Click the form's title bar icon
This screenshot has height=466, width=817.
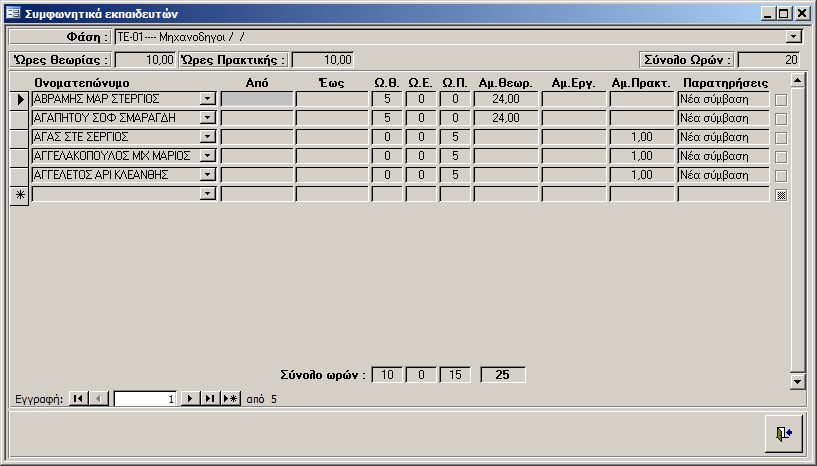(12, 14)
